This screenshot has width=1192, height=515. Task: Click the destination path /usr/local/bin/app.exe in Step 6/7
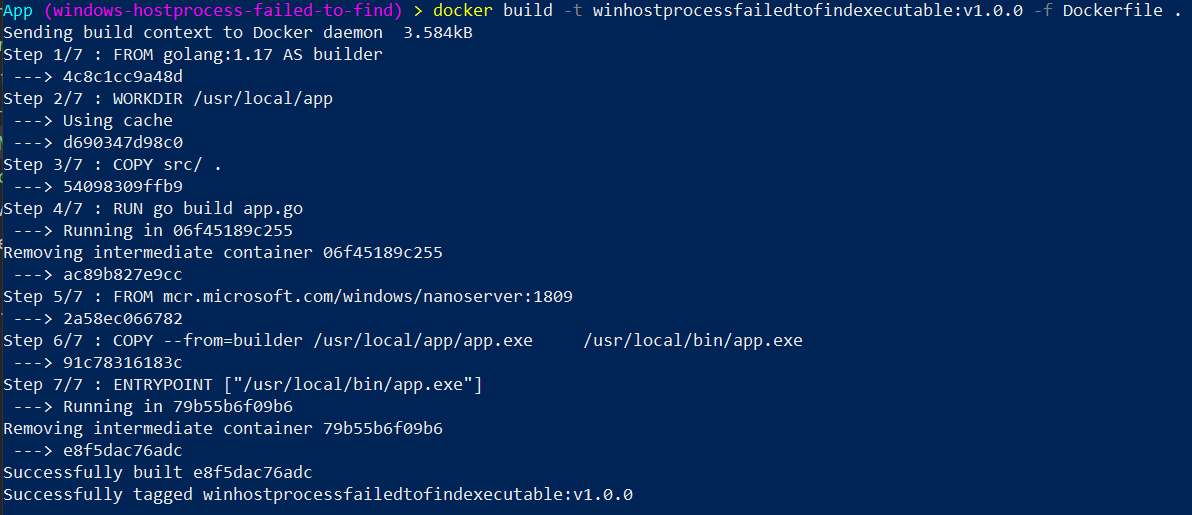point(692,341)
